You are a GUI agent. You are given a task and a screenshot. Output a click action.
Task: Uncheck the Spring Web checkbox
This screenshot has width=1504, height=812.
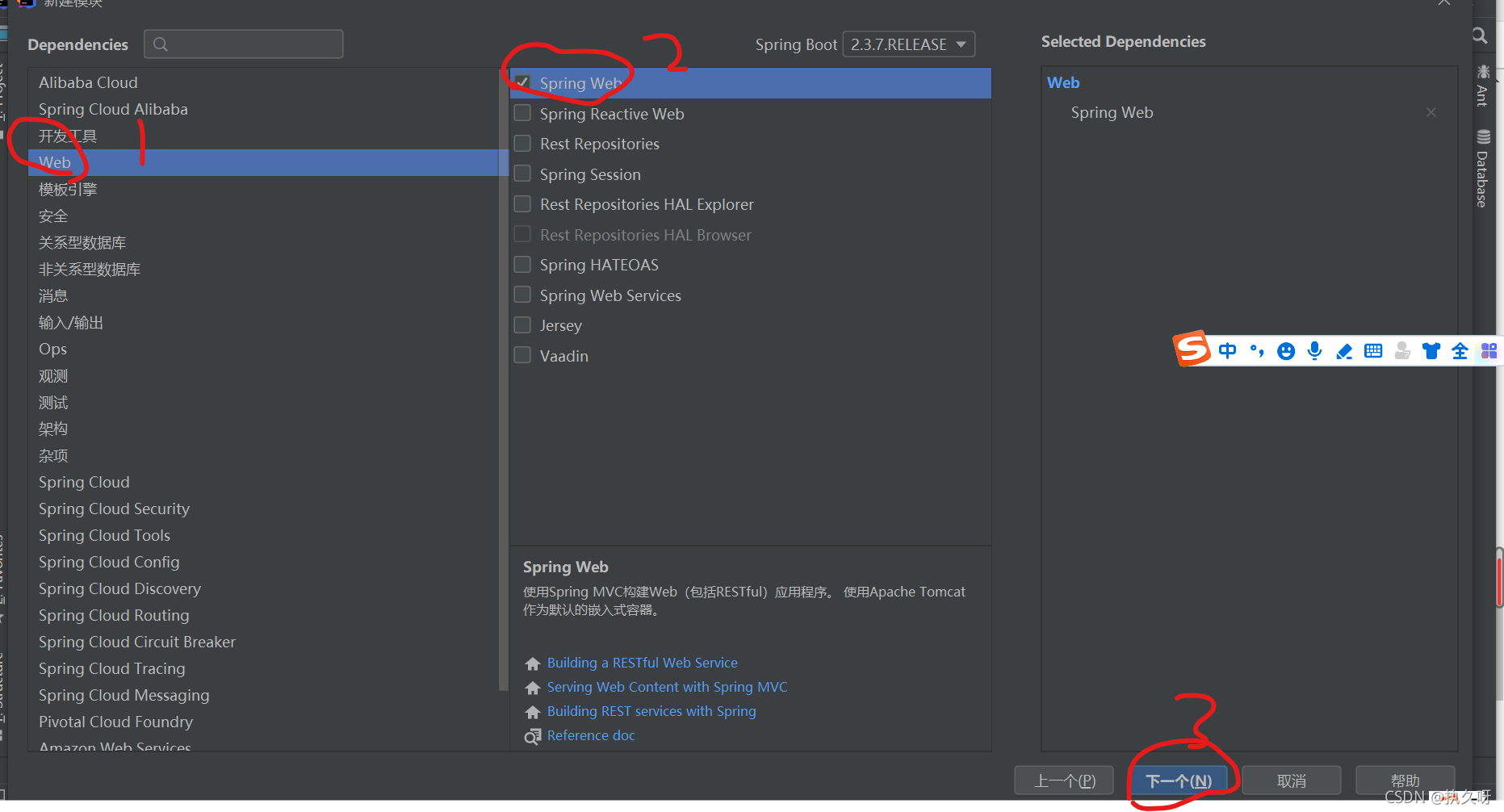522,82
